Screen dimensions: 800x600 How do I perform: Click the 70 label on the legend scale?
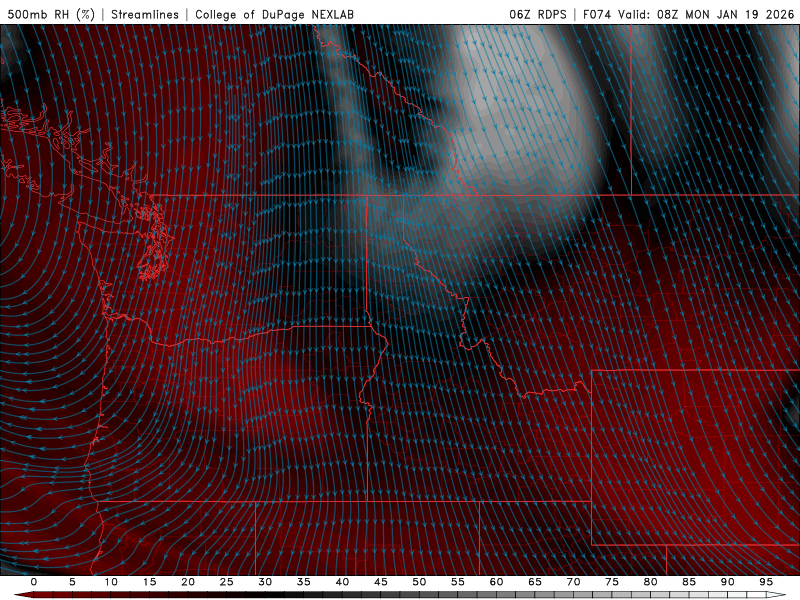(573, 582)
